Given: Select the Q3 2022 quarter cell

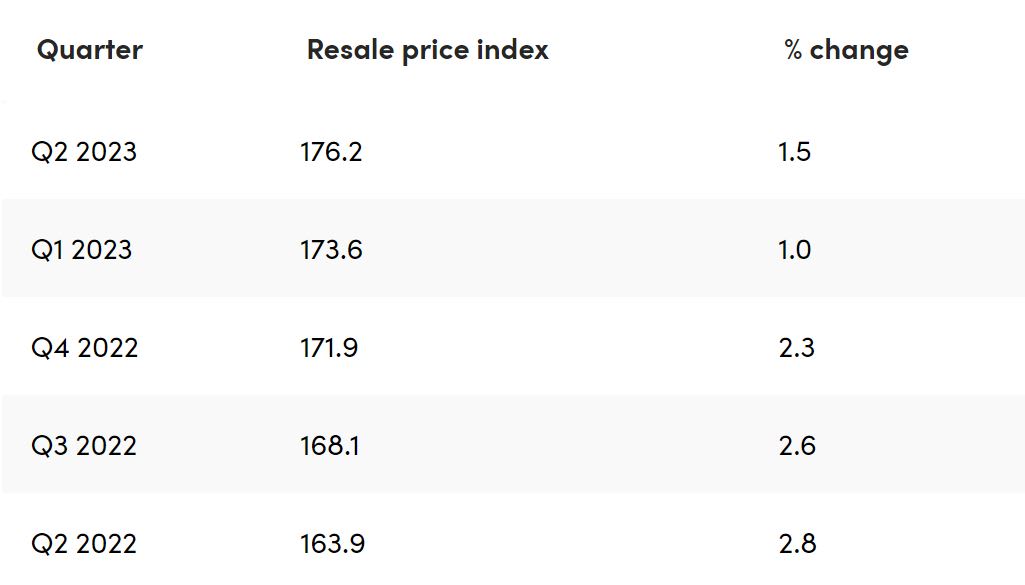Looking at the screenshot, I should tap(84, 446).
